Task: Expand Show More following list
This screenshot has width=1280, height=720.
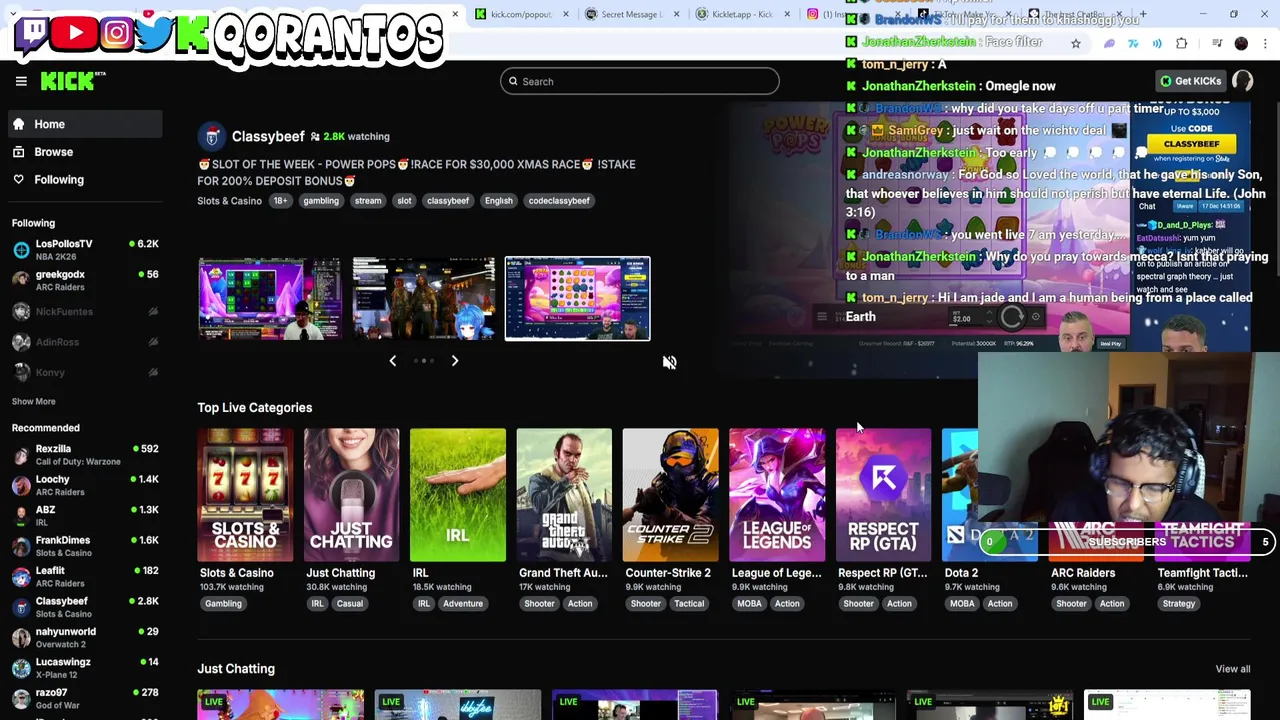Action: click(33, 401)
